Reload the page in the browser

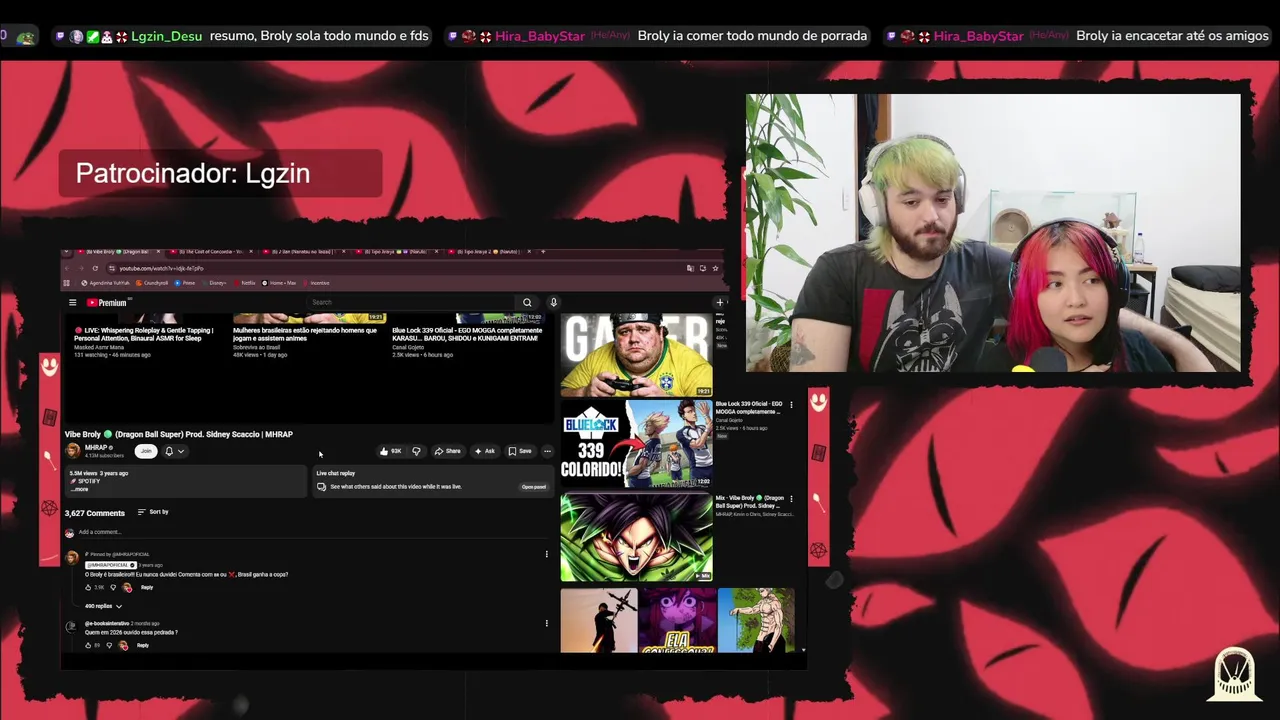pyautogui.click(x=95, y=268)
